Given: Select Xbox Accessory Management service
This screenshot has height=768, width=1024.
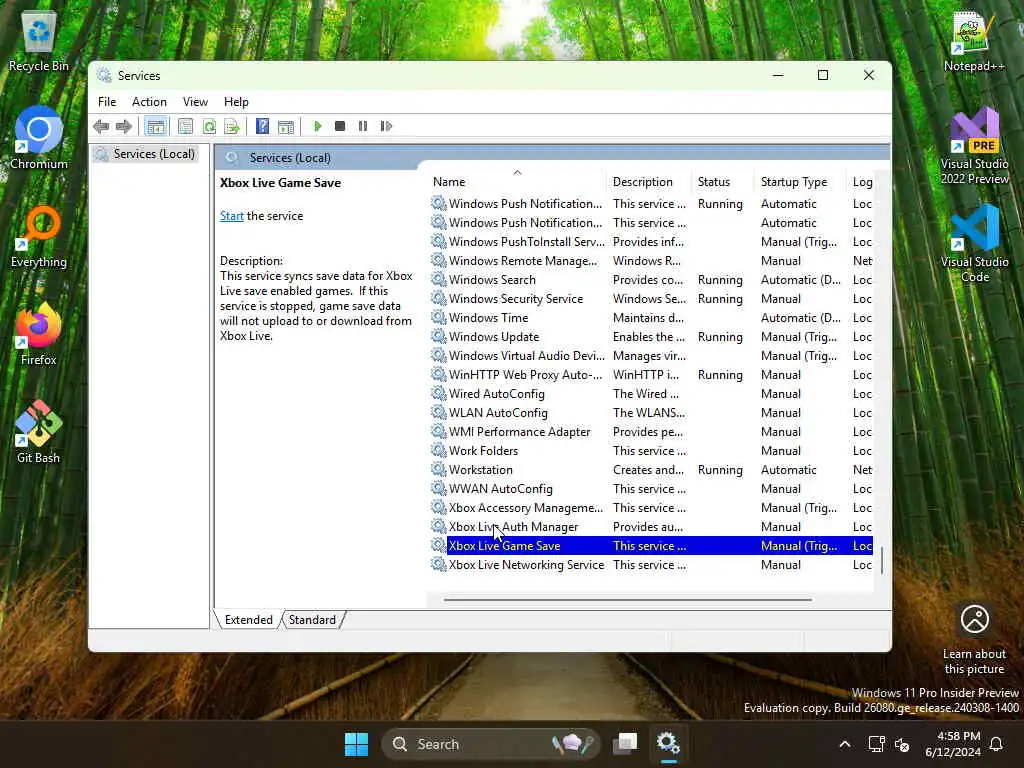Looking at the screenshot, I should point(651,507).
